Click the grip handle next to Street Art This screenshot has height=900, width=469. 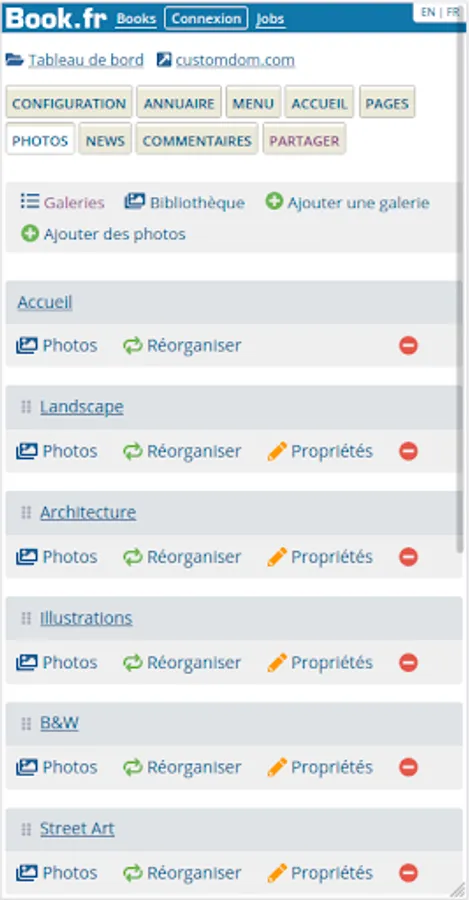coord(26,829)
